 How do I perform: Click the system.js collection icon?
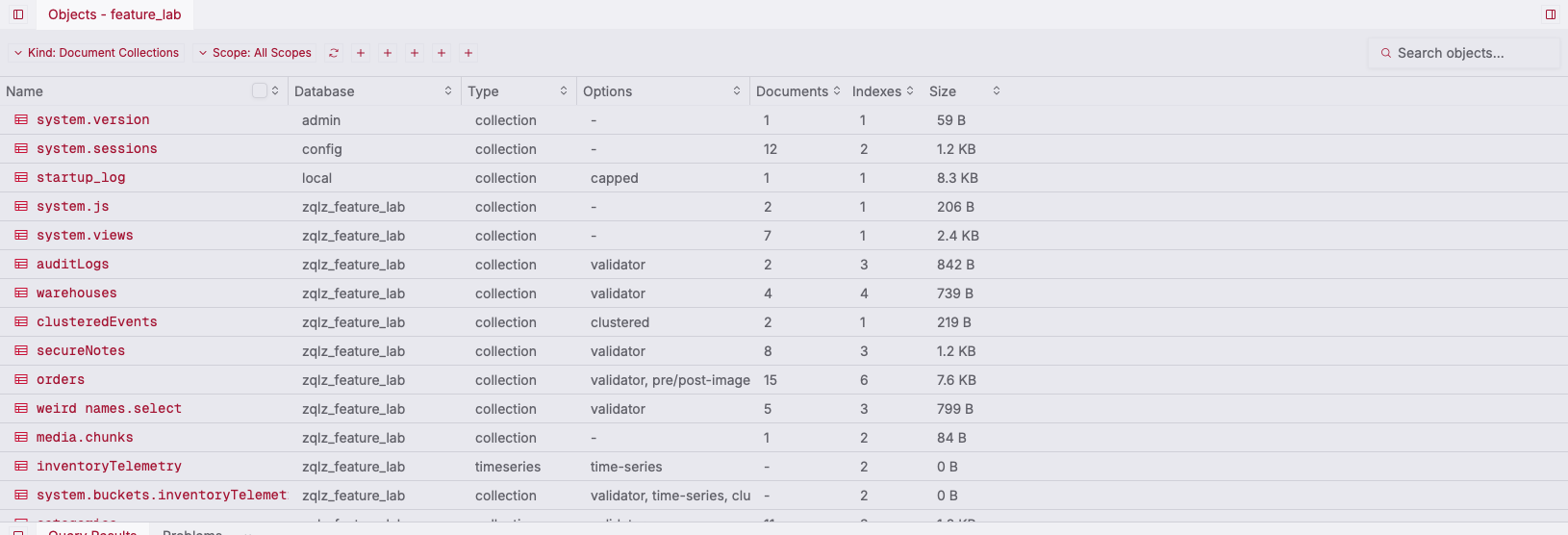(x=21, y=207)
